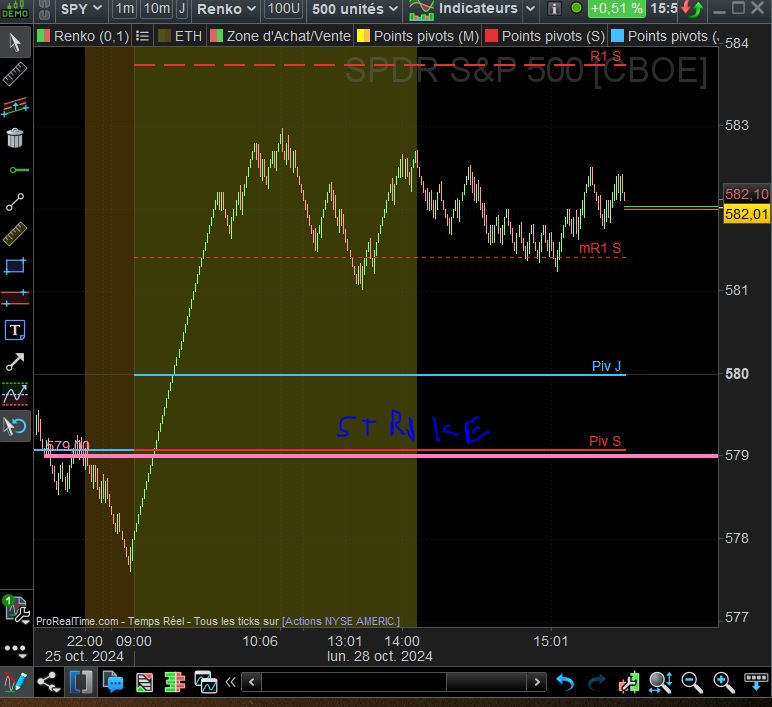772x707 pixels.
Task: Open the green red order book icon
Action: click(175, 682)
